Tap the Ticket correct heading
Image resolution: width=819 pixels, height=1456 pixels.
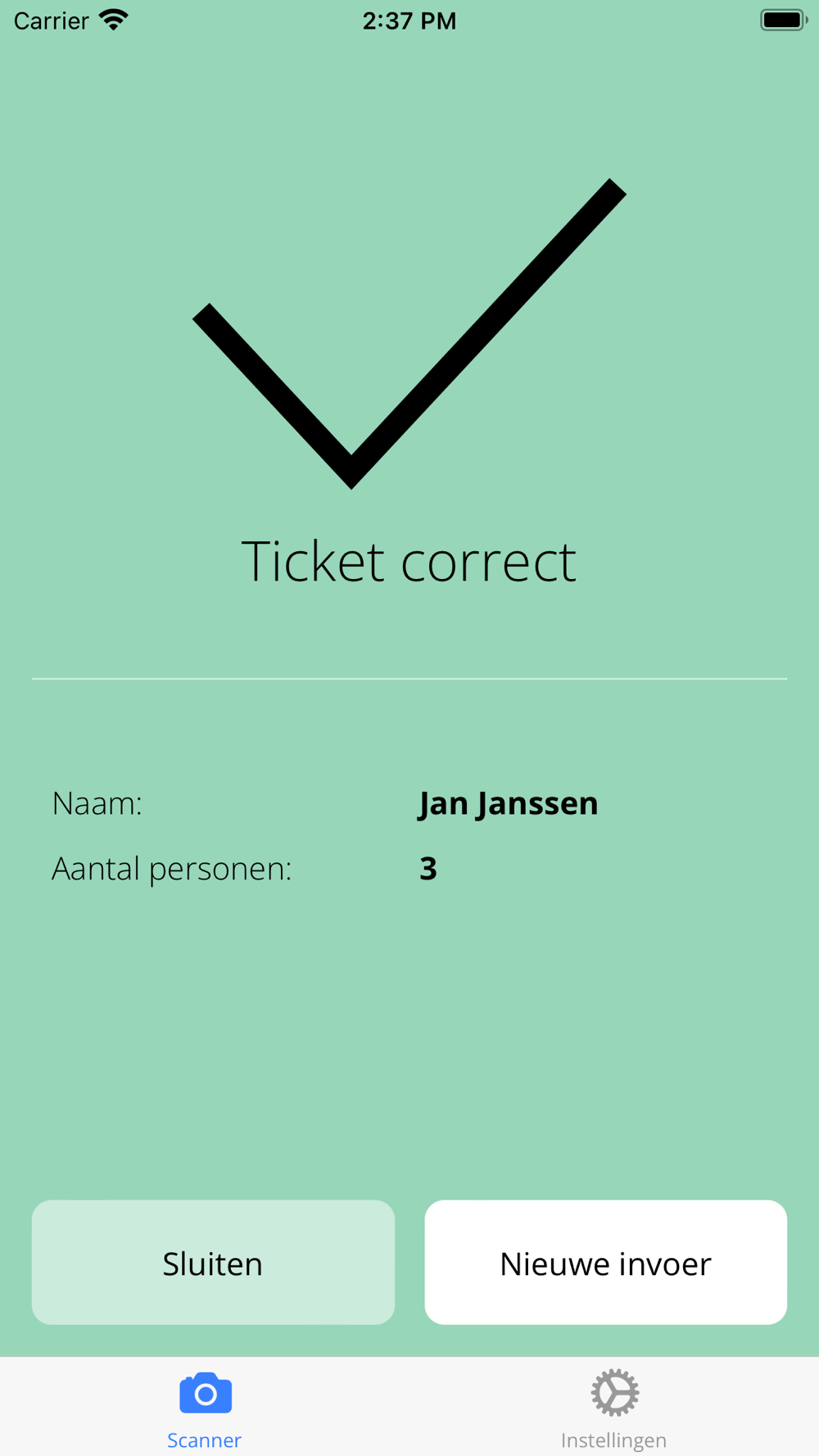pyautogui.click(x=409, y=562)
